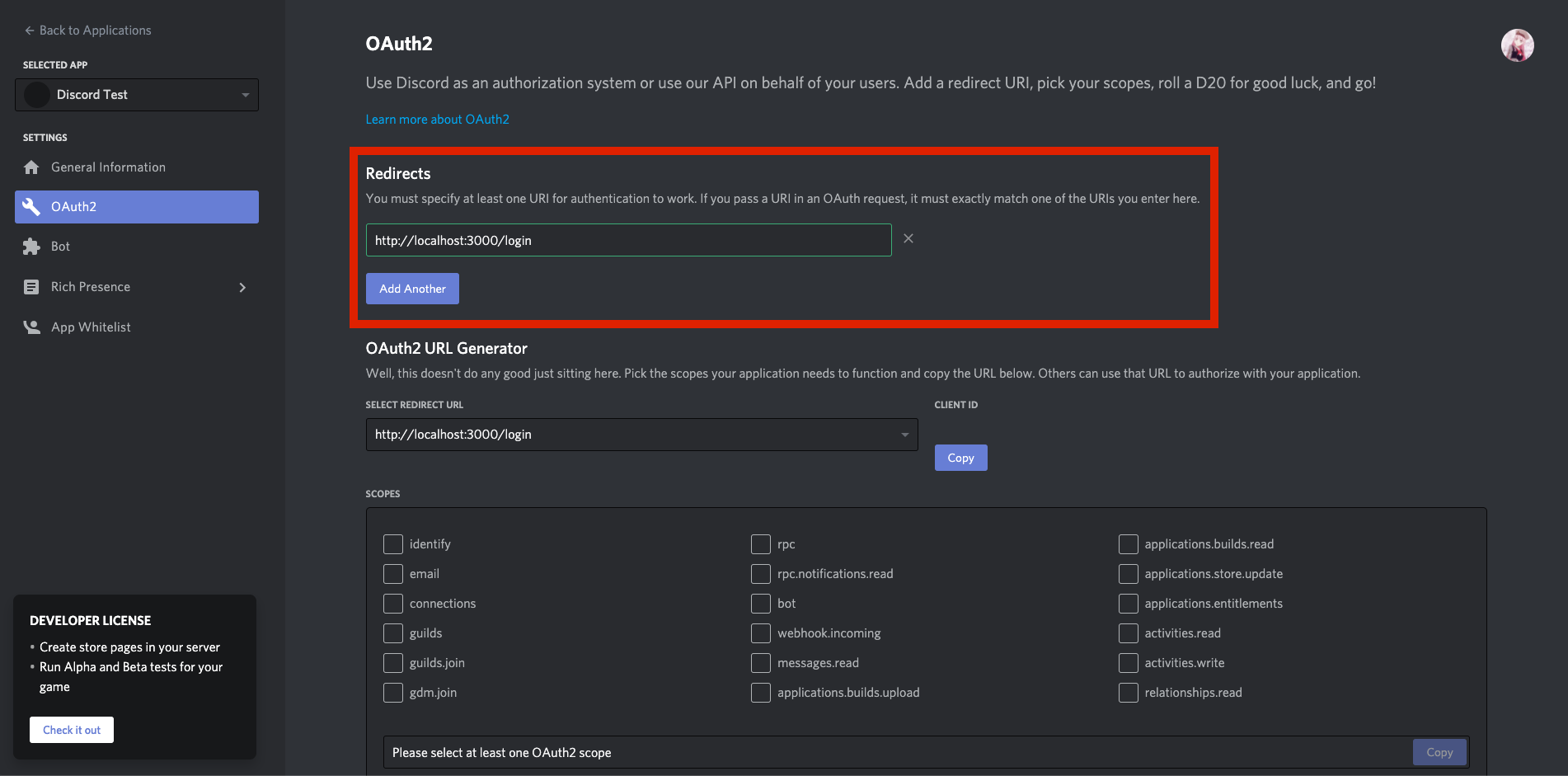Enable the identify scope checkbox
This screenshot has height=776, width=1568.
click(x=393, y=544)
